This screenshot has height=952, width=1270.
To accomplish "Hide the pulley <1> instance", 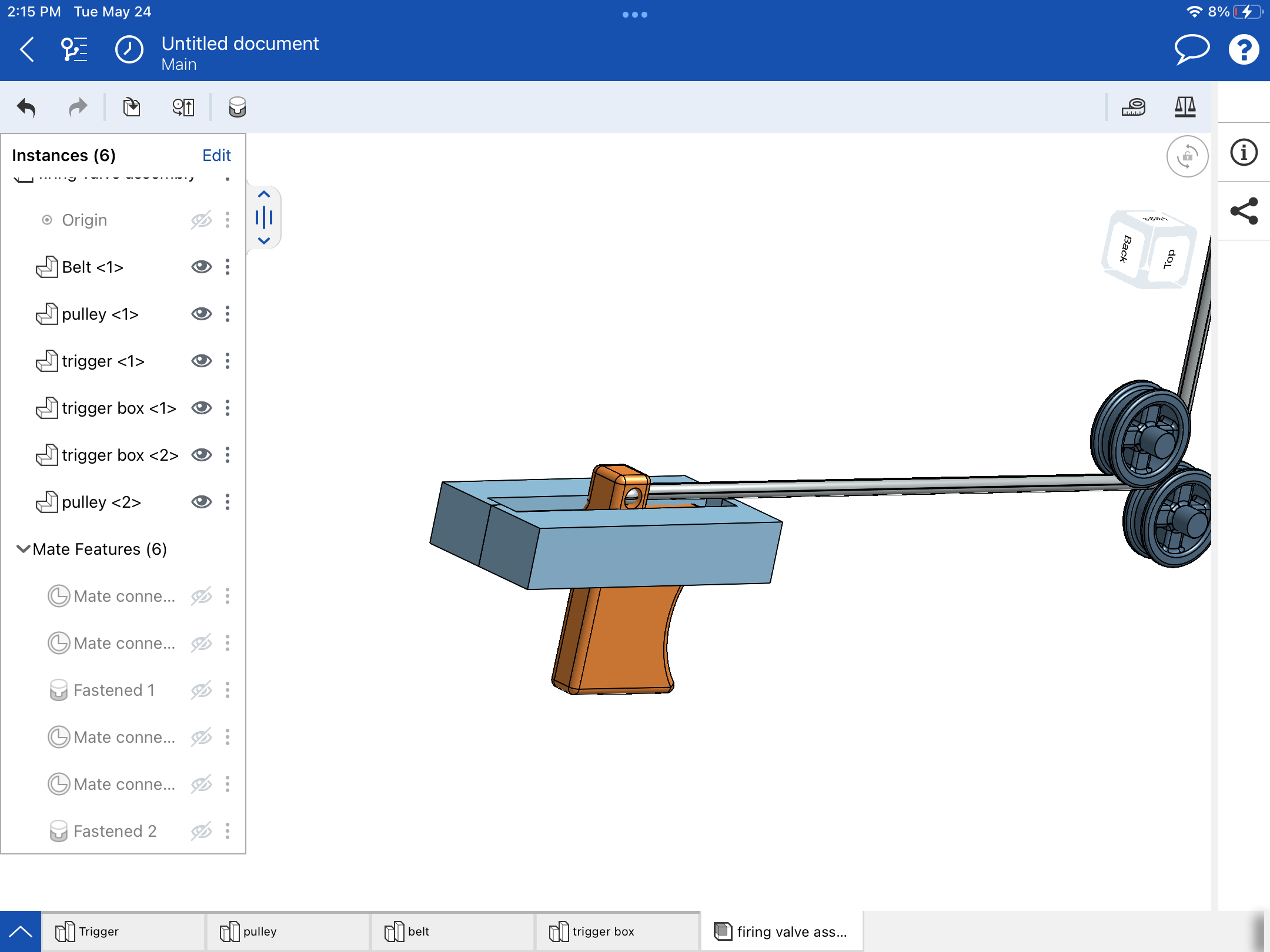I will [x=201, y=314].
